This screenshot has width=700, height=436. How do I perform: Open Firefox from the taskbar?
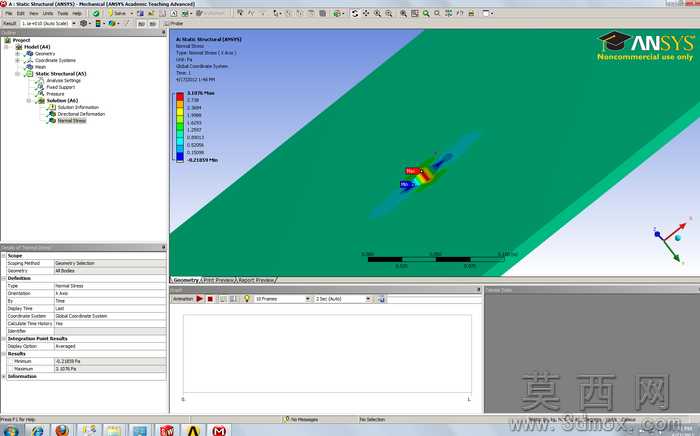(62, 431)
